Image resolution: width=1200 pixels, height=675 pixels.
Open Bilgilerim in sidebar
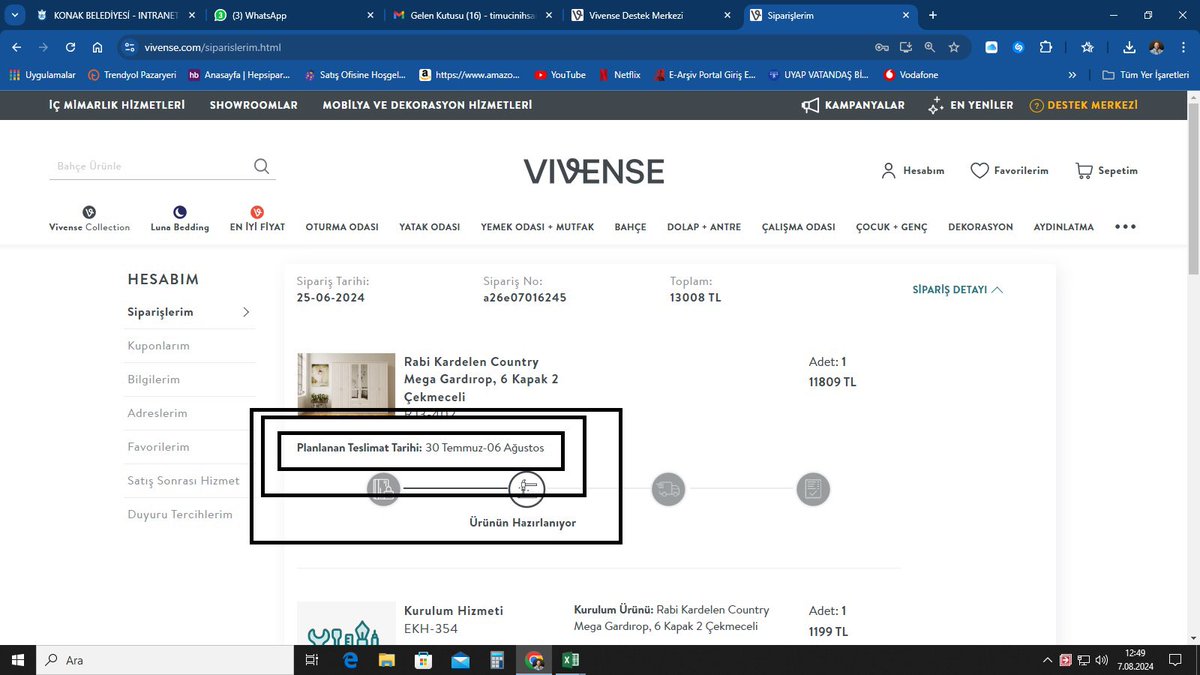point(153,380)
